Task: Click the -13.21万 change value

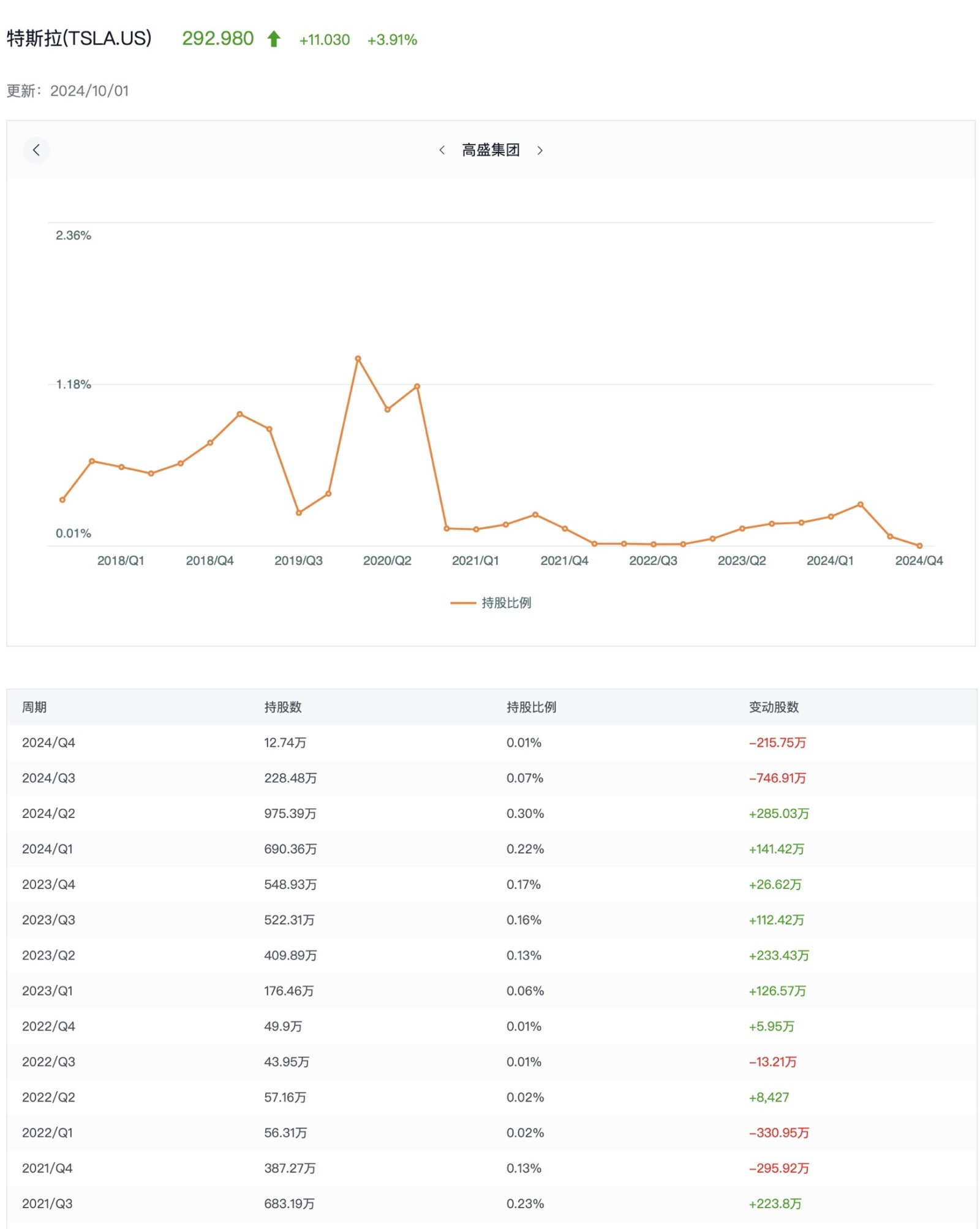Action: click(772, 1062)
